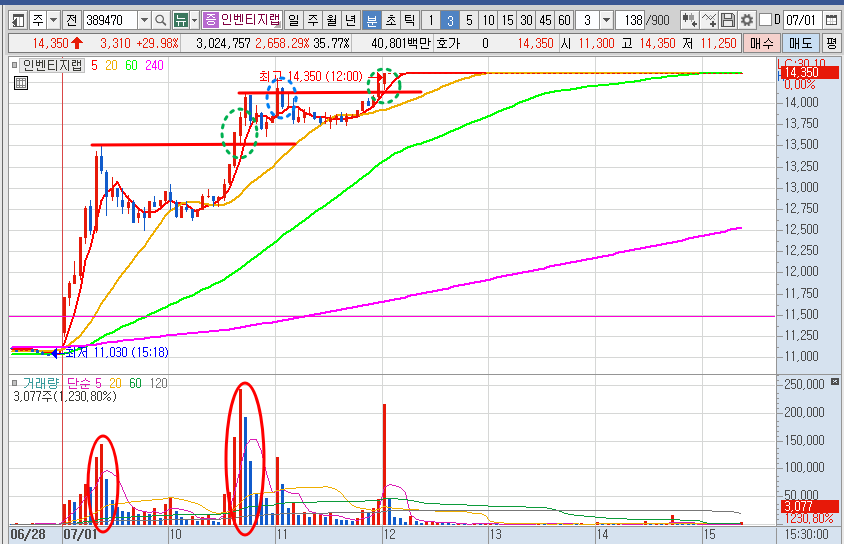Viewport: 844px width, 544px height.
Task: Click the add line indicator icon
Action: 709,20
